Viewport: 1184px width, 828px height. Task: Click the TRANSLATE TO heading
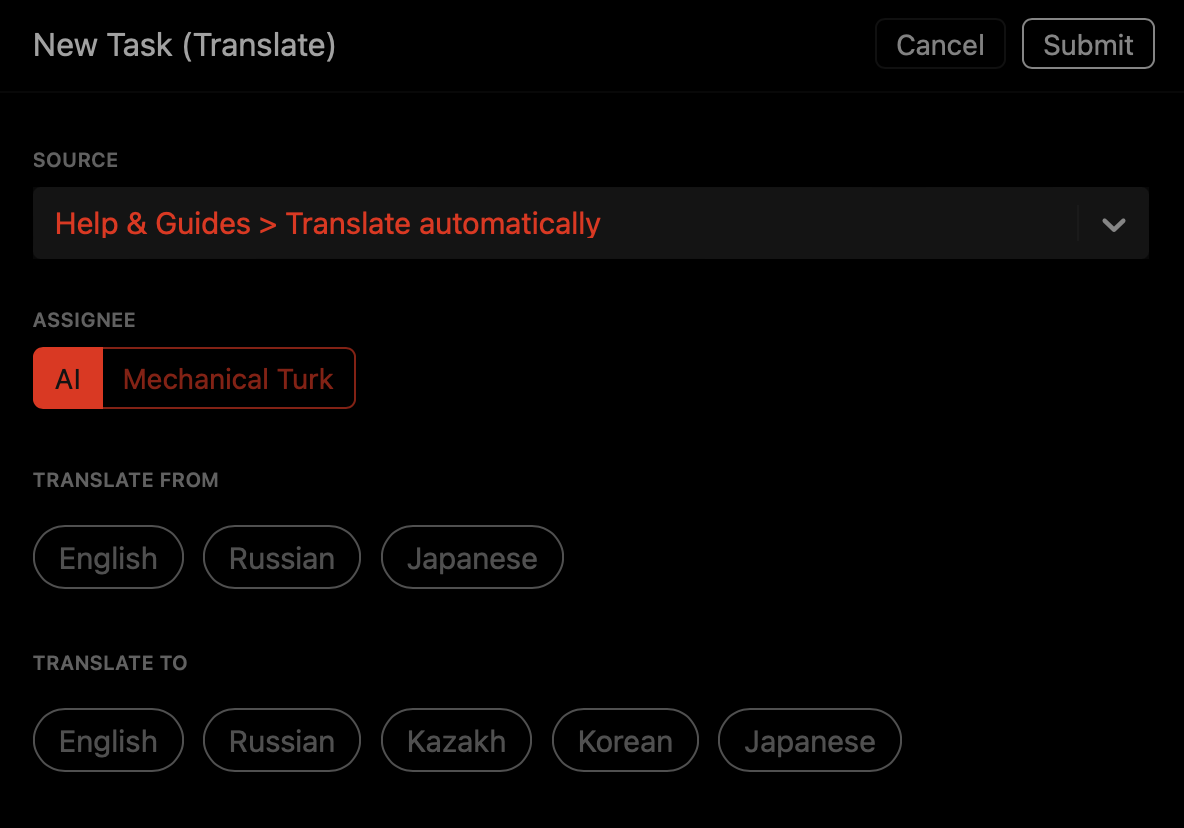(110, 663)
